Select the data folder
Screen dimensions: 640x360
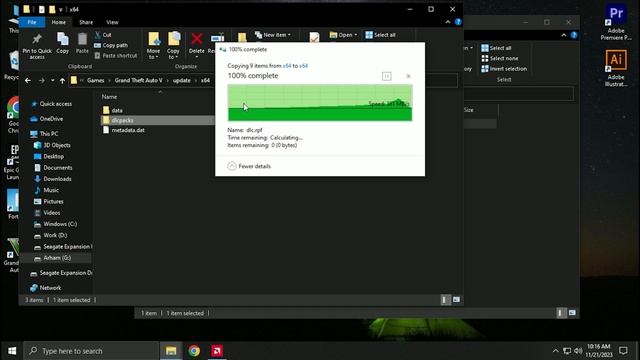click(117, 110)
